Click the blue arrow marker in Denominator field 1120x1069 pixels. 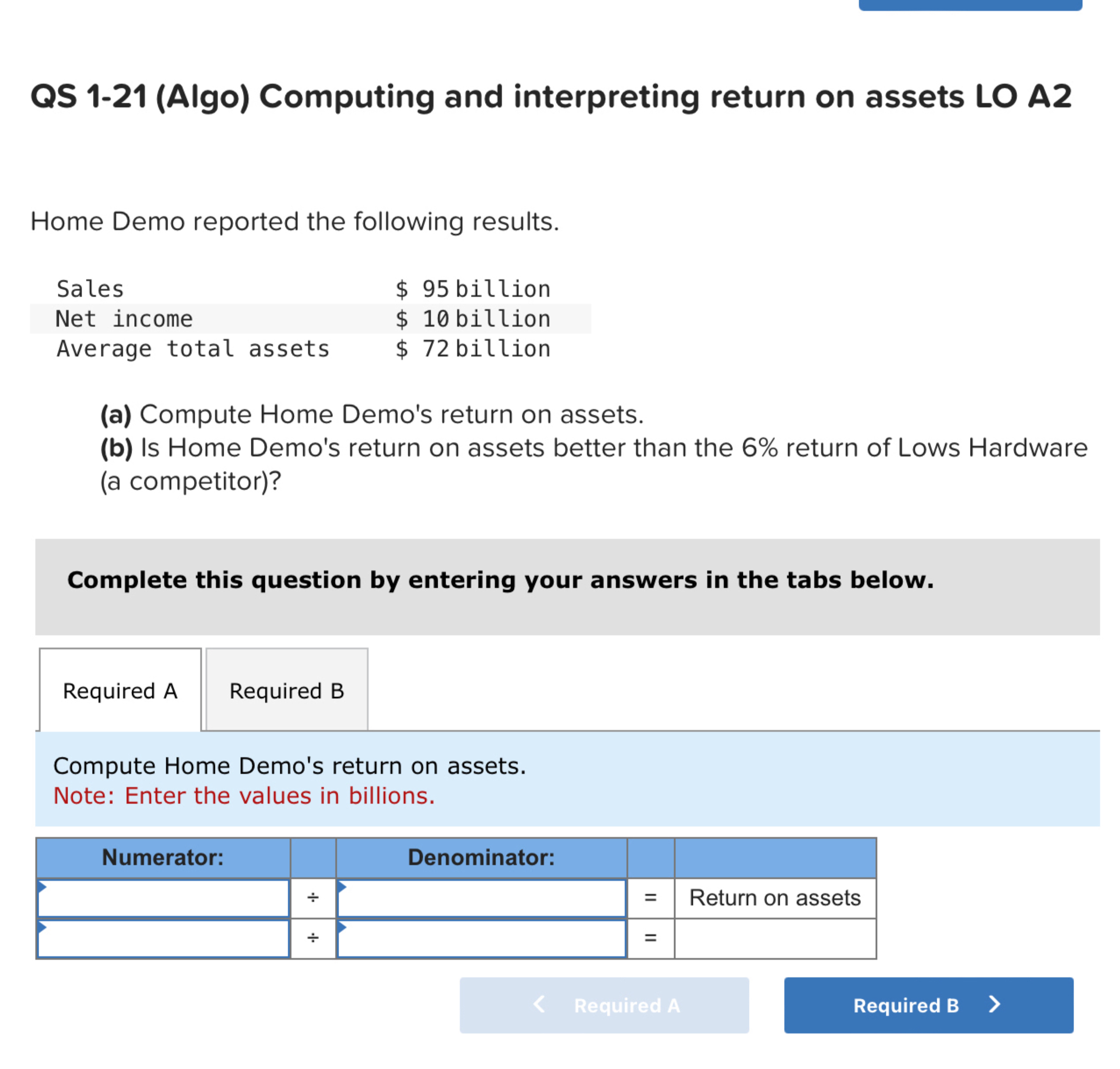(x=342, y=888)
